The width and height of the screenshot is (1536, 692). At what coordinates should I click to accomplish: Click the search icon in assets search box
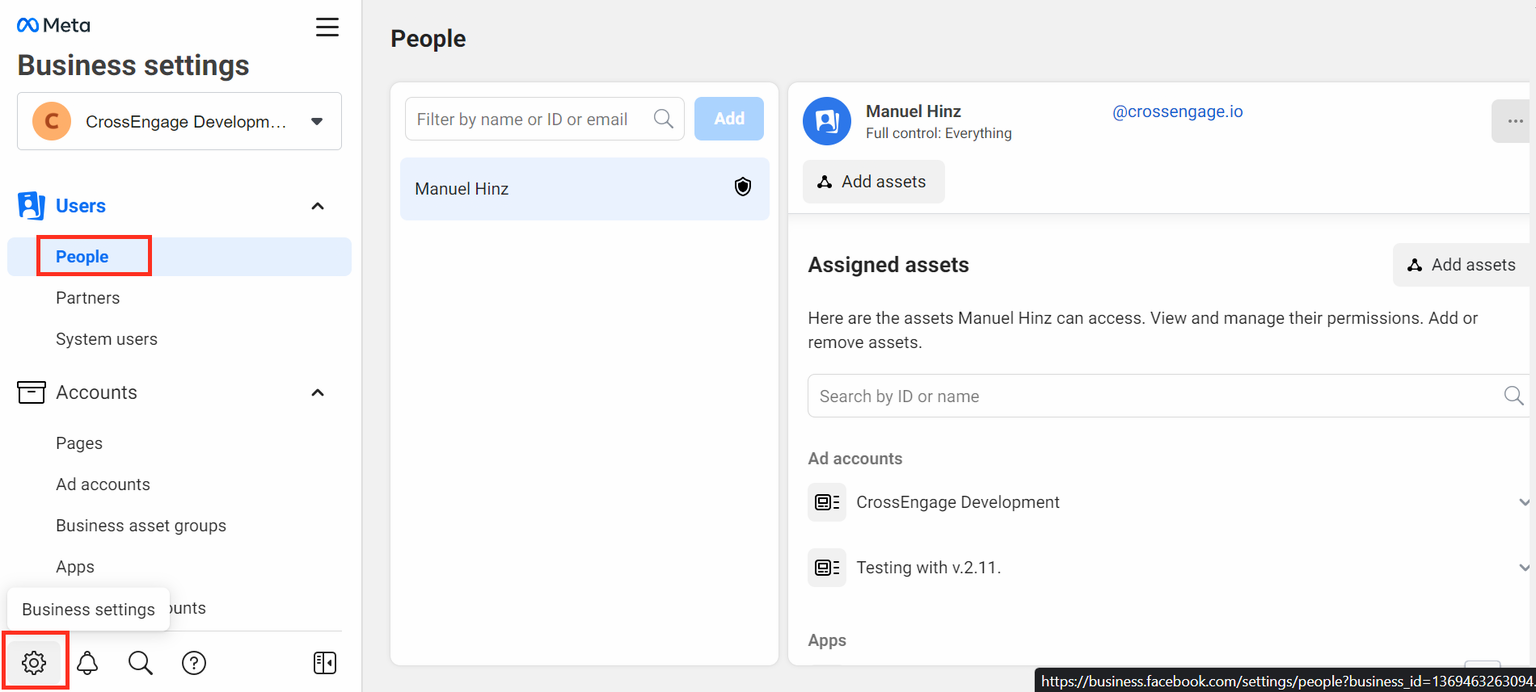coord(1514,396)
